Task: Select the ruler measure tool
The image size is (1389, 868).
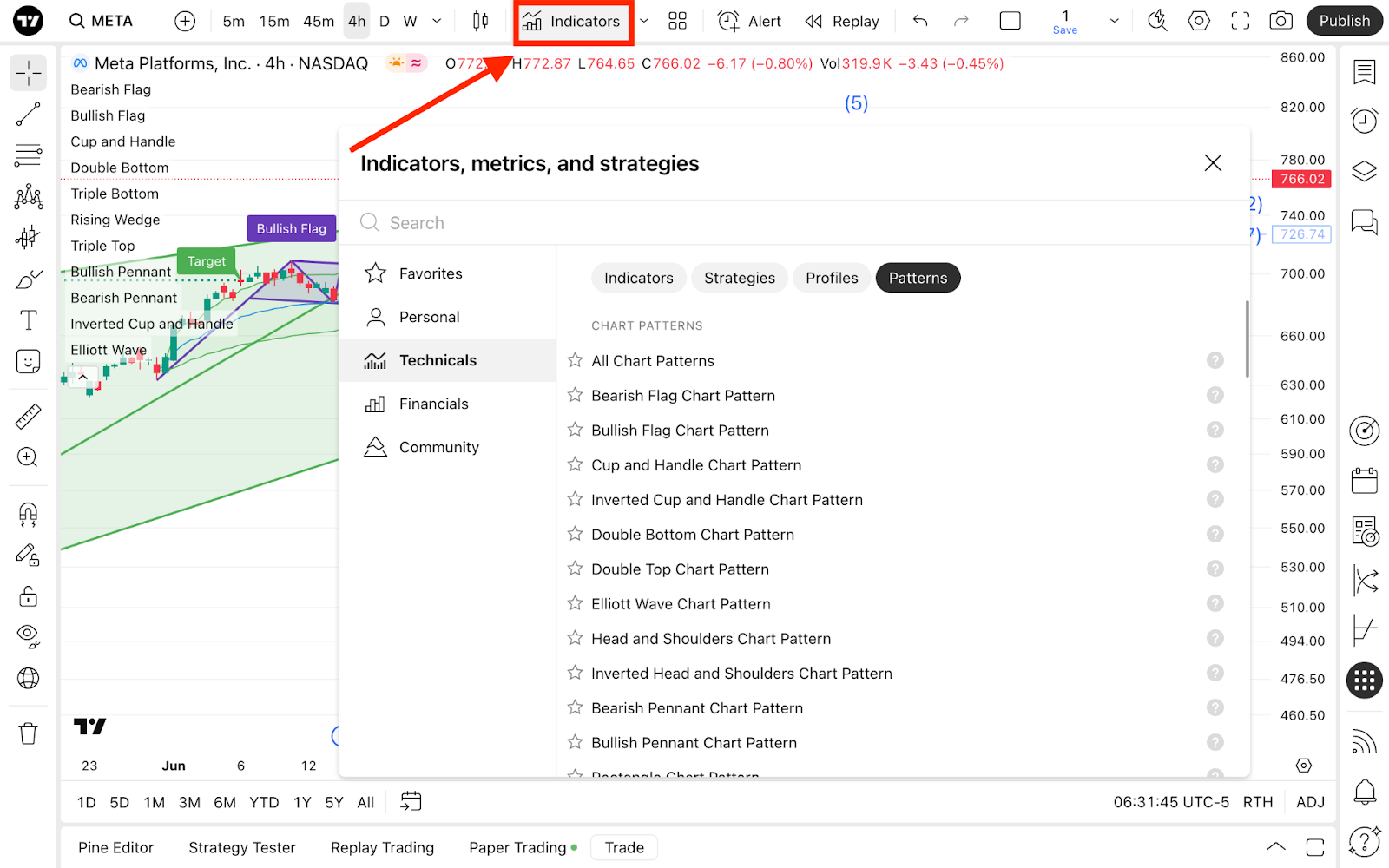Action: (x=28, y=417)
